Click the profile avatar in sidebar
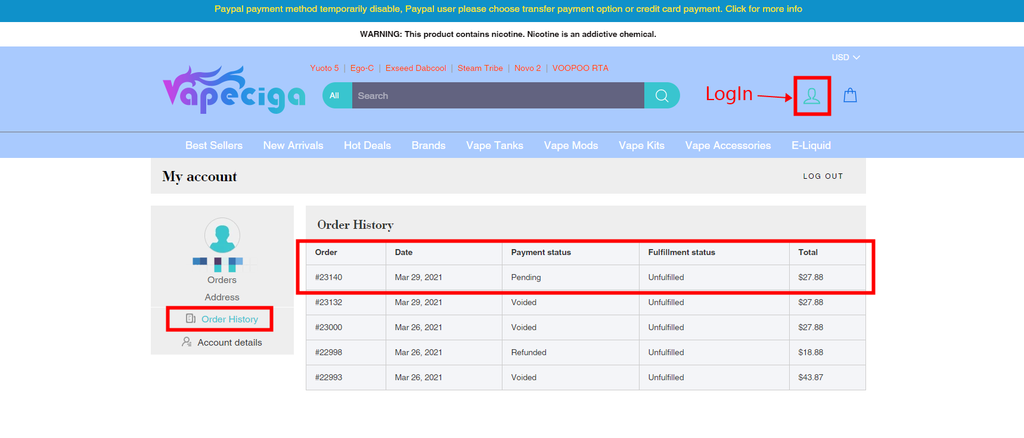This screenshot has height=438, width=1024. tap(222, 236)
